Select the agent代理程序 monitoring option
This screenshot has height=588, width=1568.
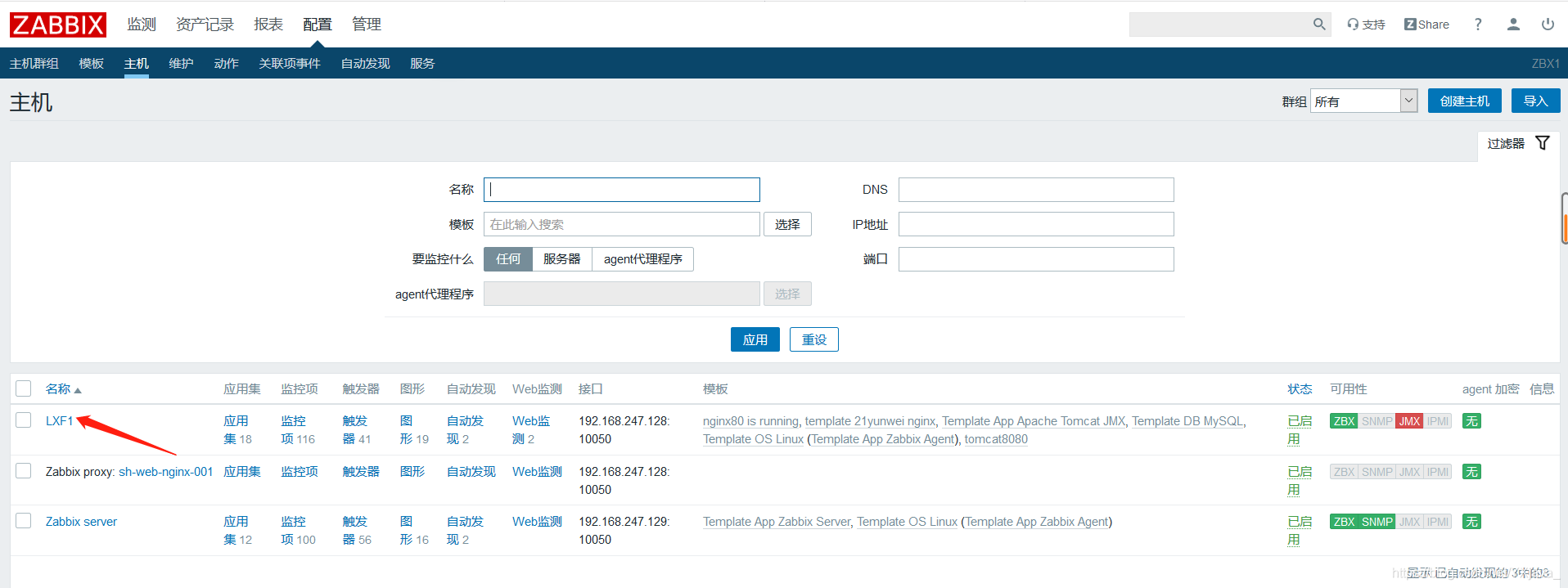pos(643,259)
